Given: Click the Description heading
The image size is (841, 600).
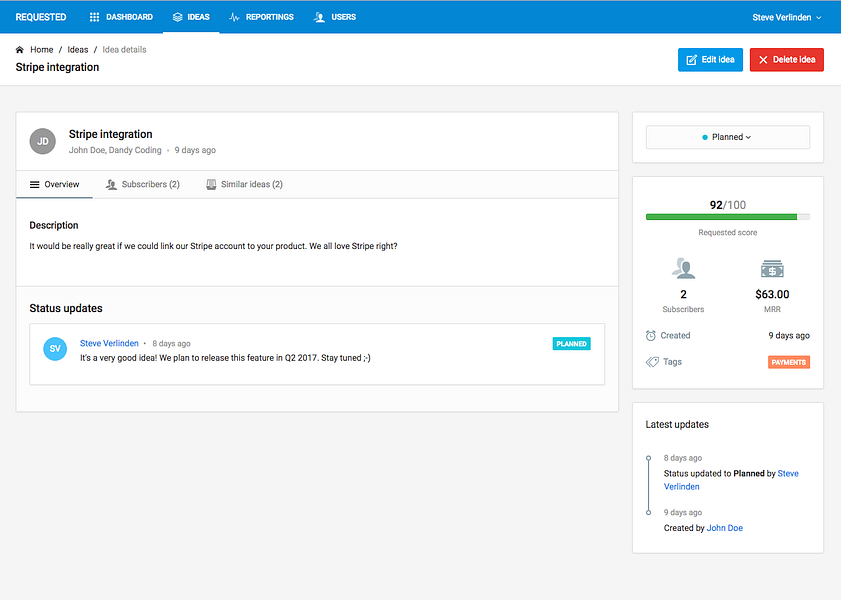Looking at the screenshot, I should pyautogui.click(x=54, y=225).
